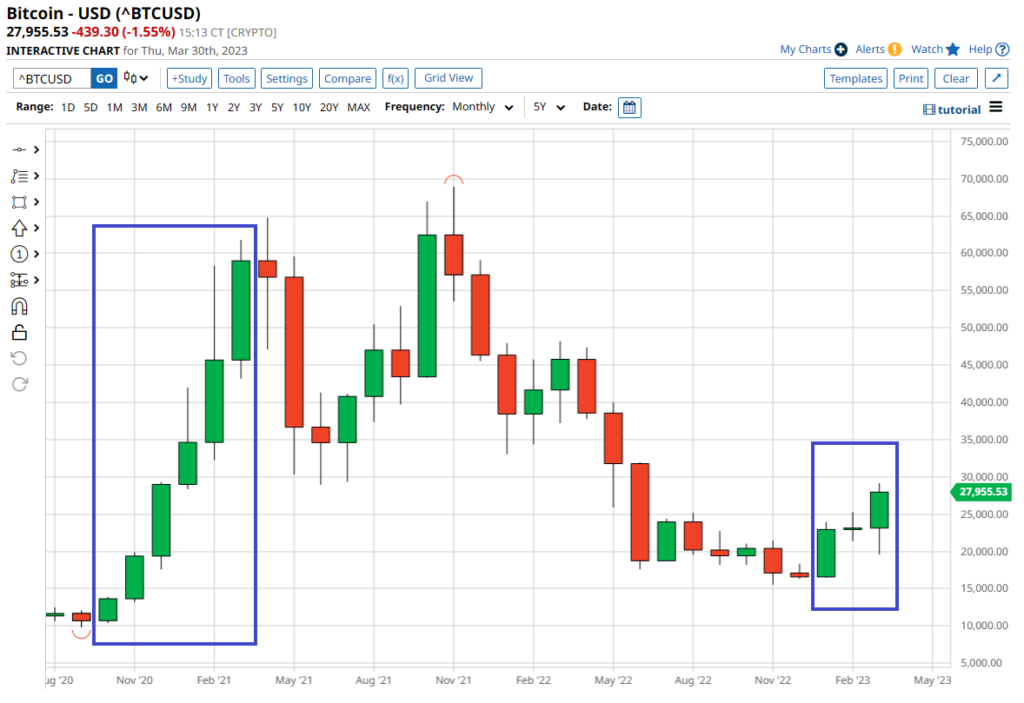Select the 3Y range

click(255, 107)
